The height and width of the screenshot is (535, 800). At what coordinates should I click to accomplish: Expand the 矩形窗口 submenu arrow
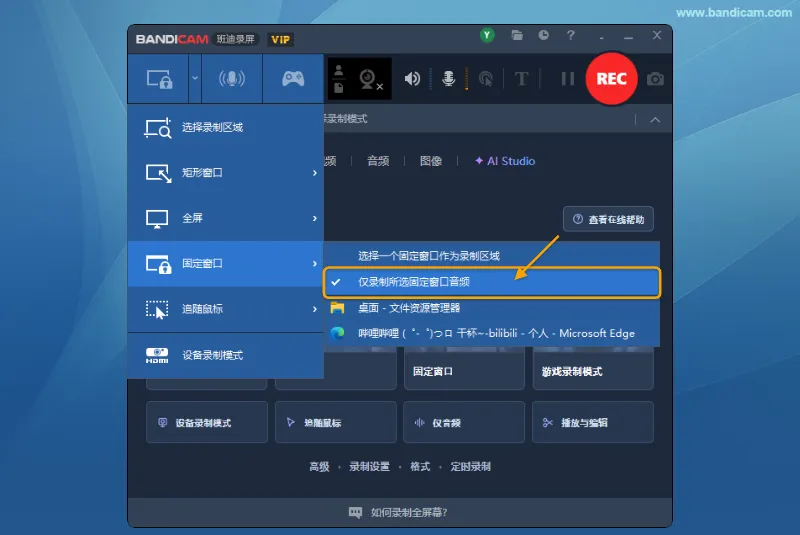(315, 173)
